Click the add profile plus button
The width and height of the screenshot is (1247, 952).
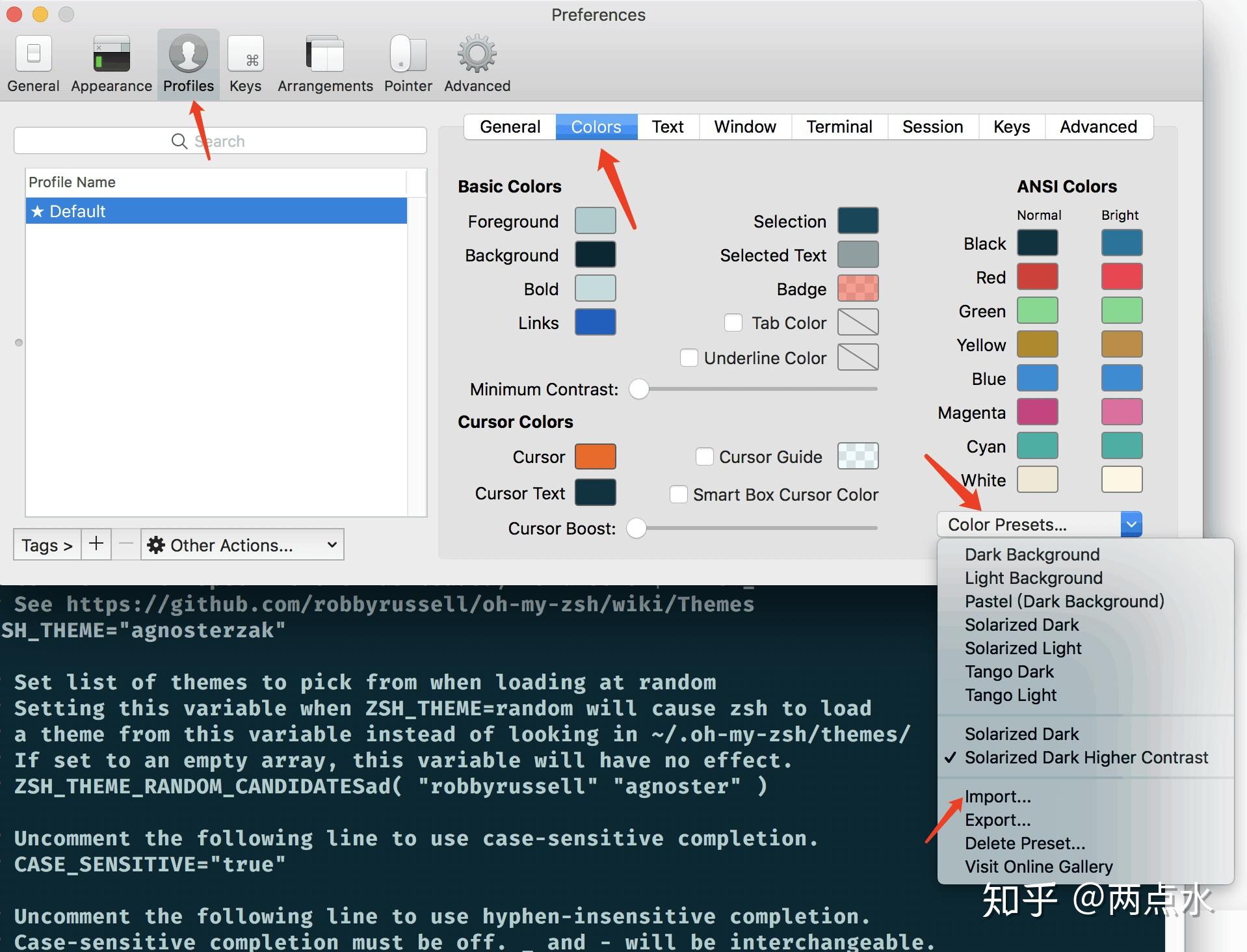(96, 545)
